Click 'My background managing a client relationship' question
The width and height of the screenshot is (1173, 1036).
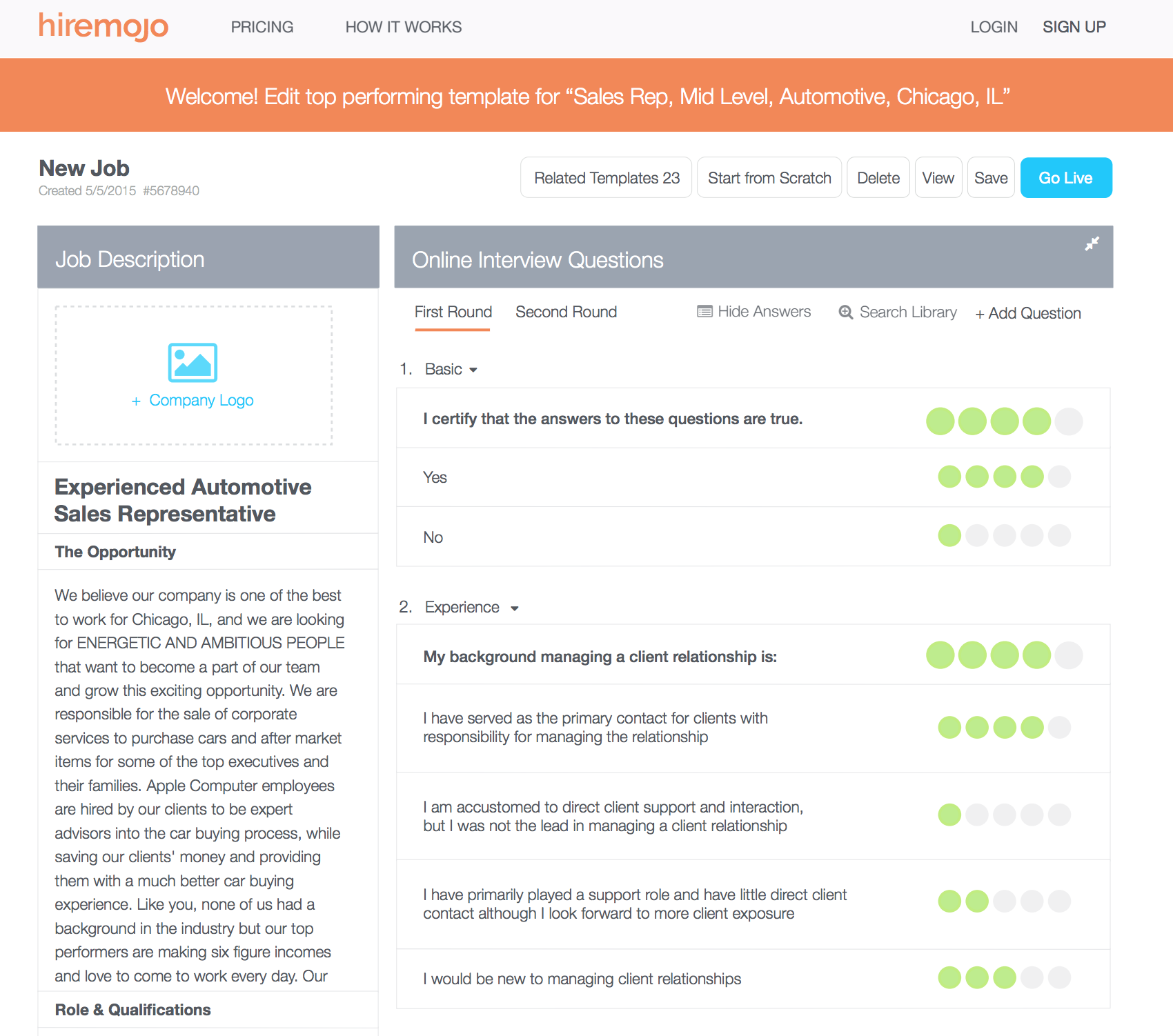coord(600,657)
